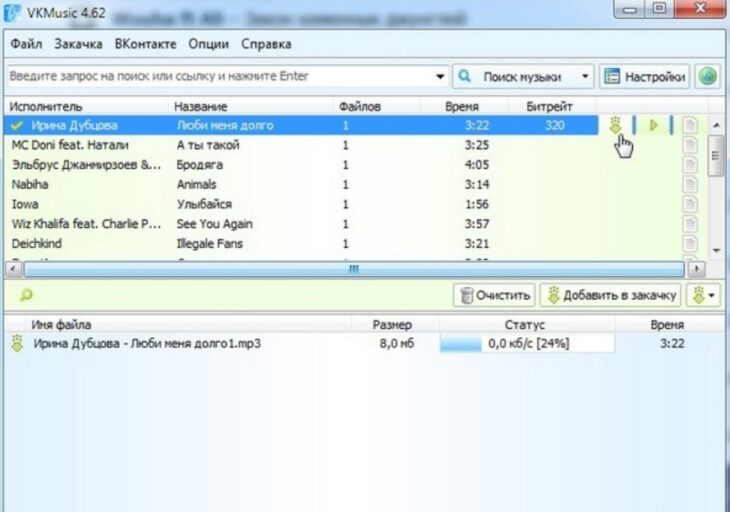
Task: Click song title А ты такой
Action: click(208, 145)
